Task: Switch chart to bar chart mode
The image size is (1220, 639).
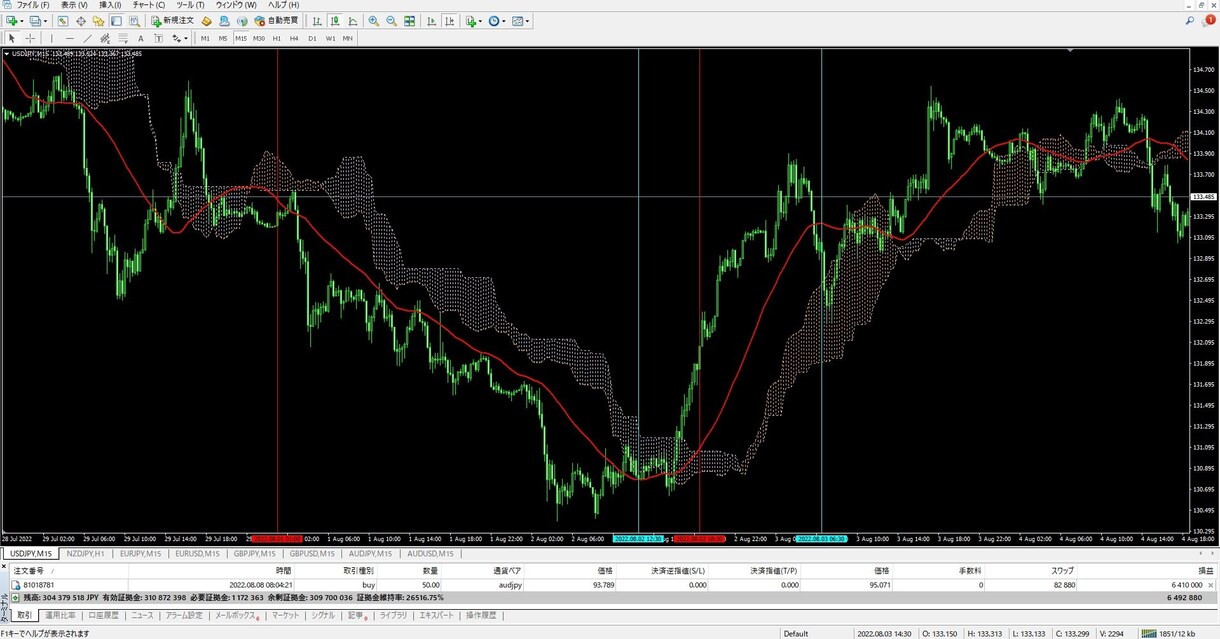Action: pyautogui.click(x=317, y=20)
